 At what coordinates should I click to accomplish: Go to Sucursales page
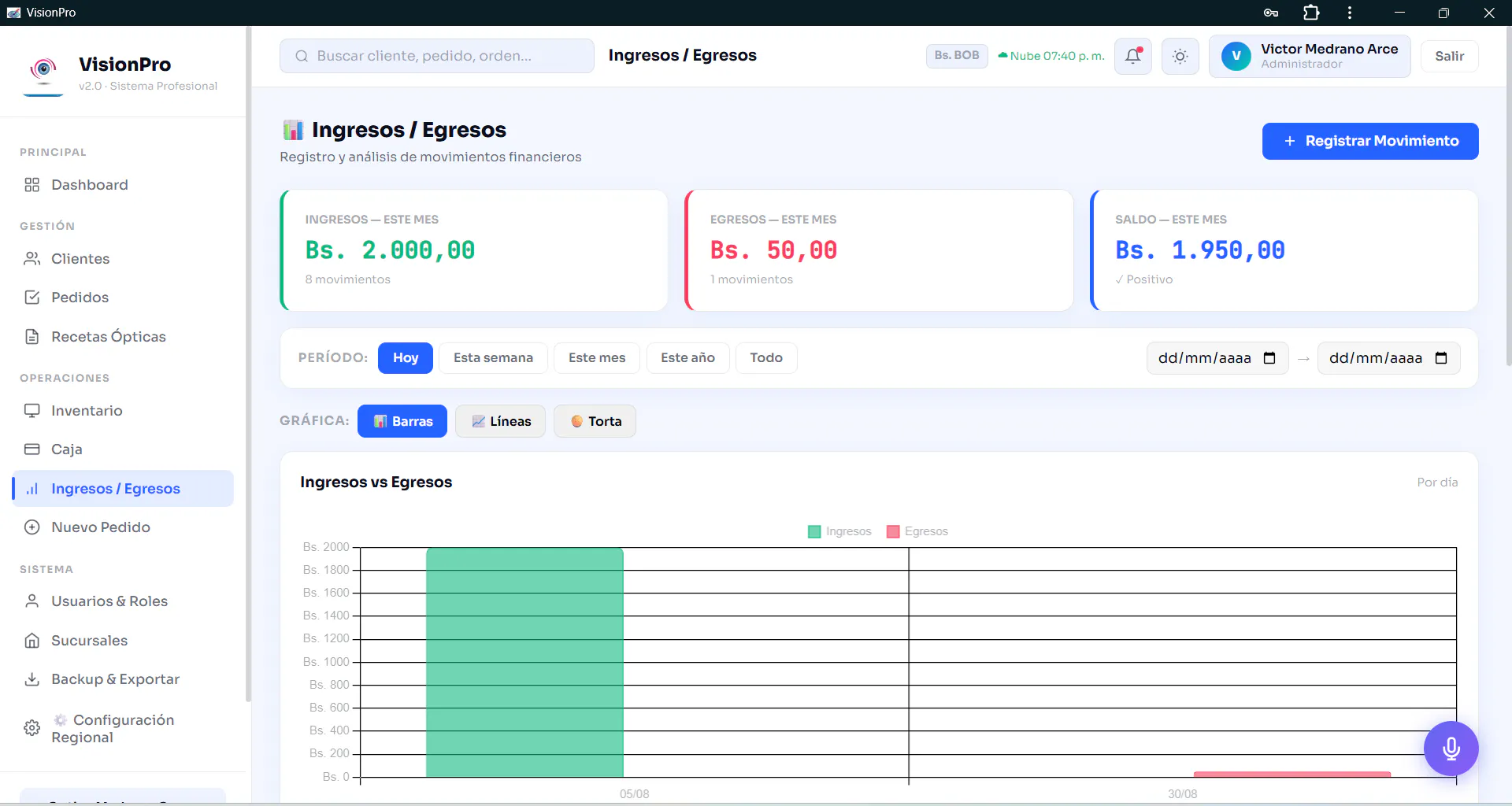click(x=123, y=641)
